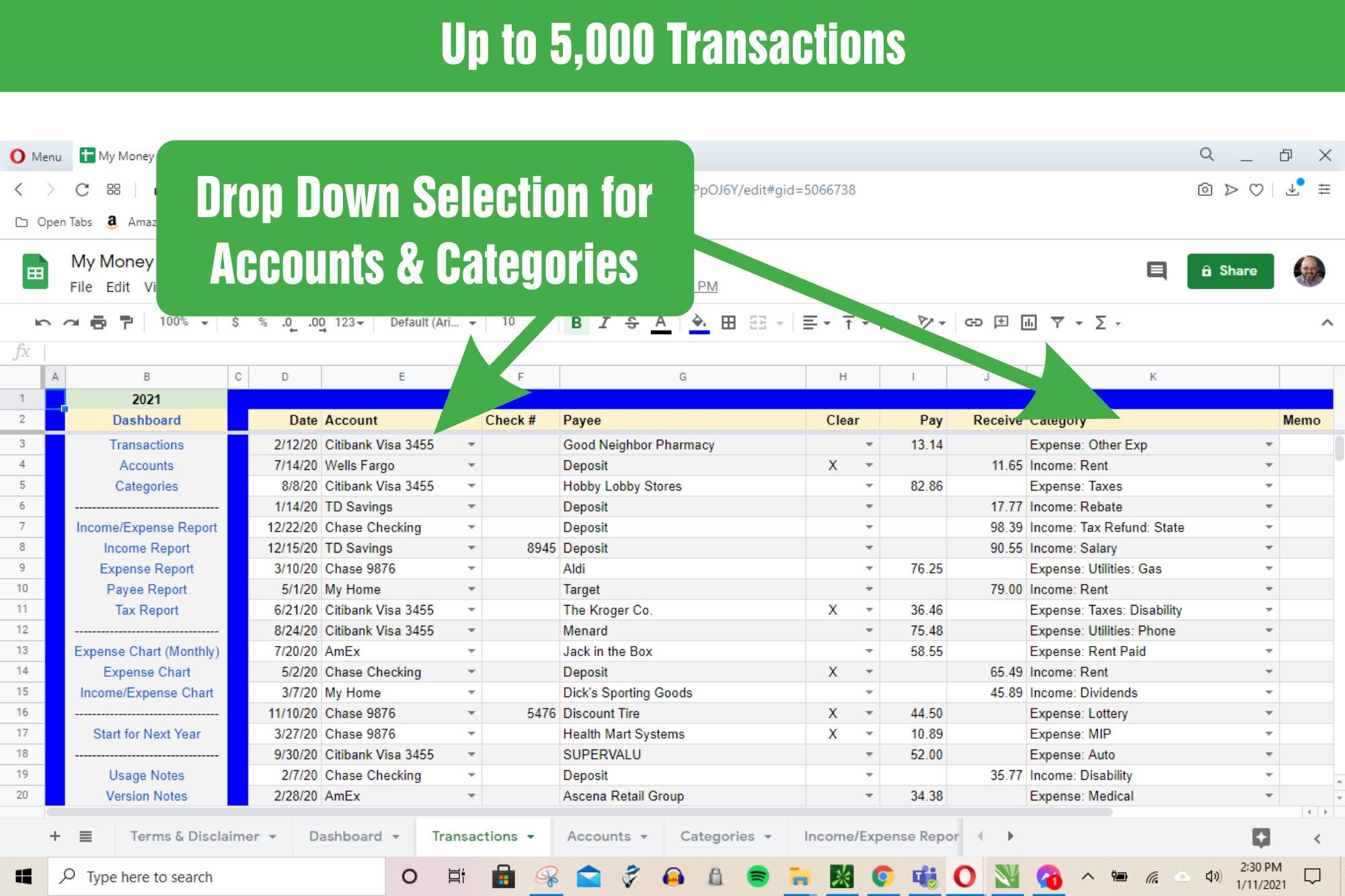Toggle italic formatting

tap(604, 322)
